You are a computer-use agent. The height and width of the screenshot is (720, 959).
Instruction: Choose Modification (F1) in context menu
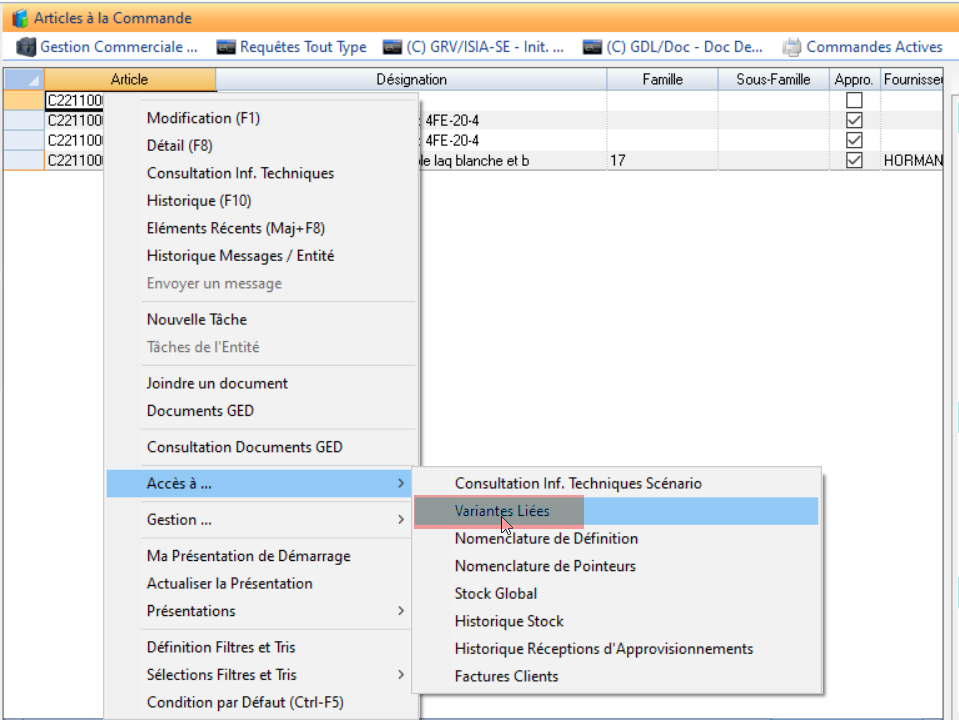pos(203,118)
